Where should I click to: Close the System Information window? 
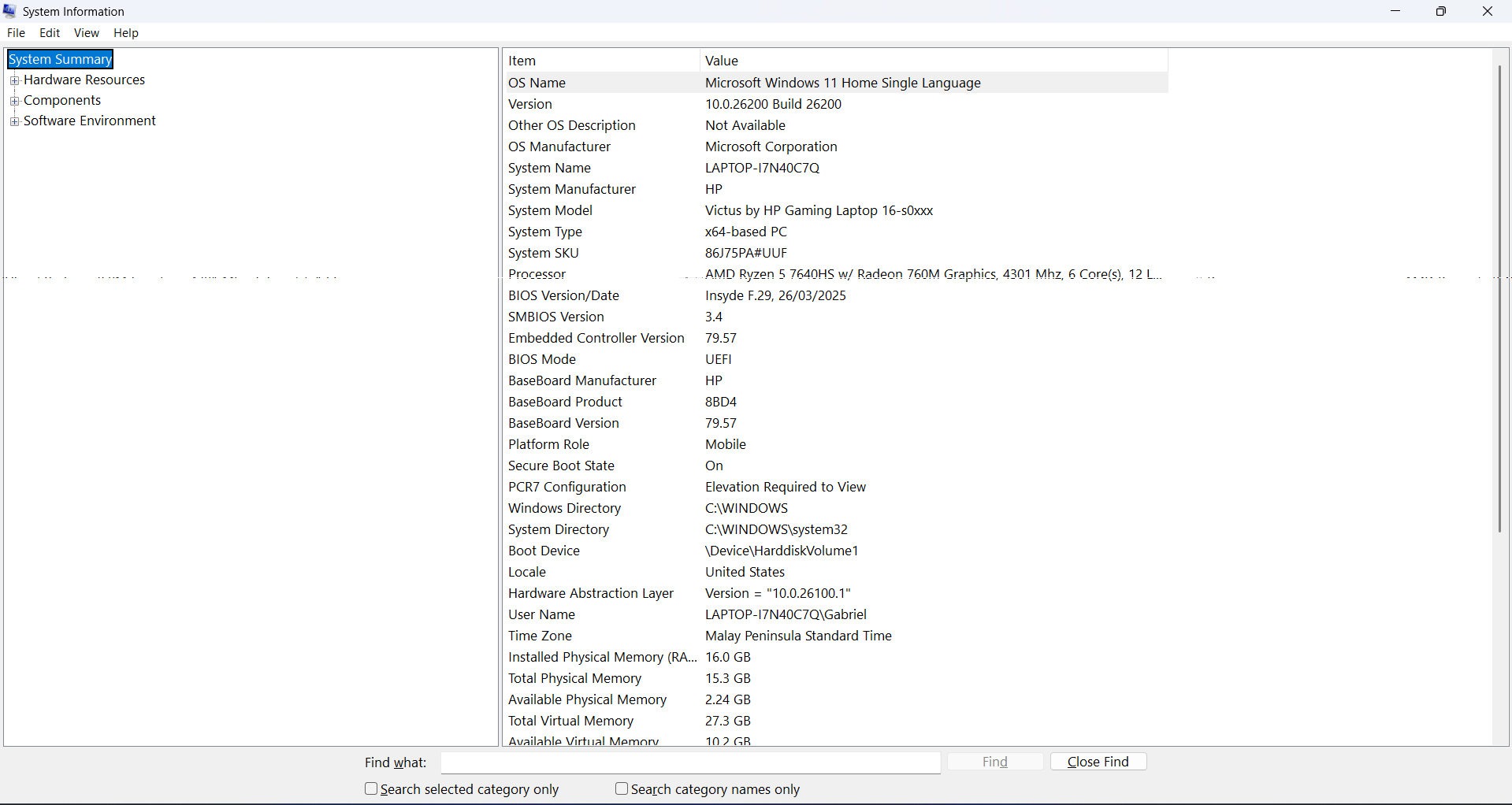[x=1488, y=11]
